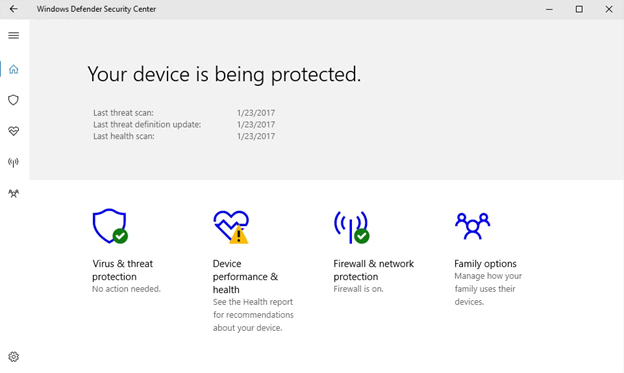Go back using the title bar arrow
This screenshot has width=624, height=373.
(14, 9)
